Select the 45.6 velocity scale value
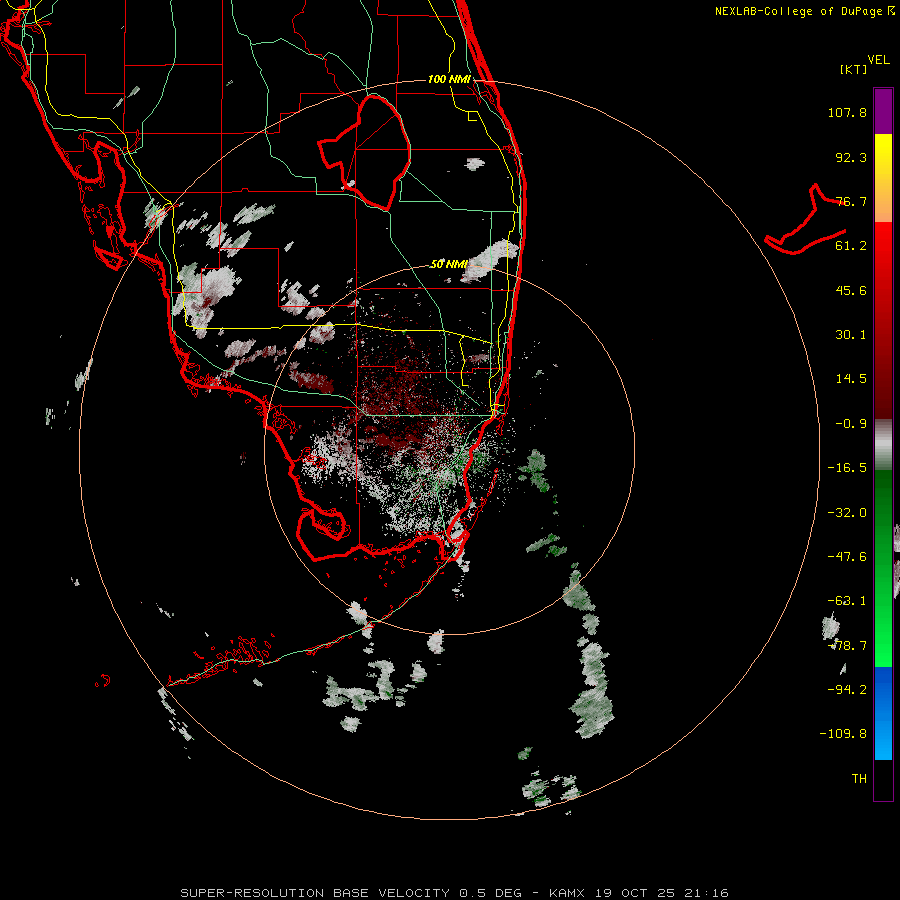This screenshot has width=900, height=900. tap(851, 290)
